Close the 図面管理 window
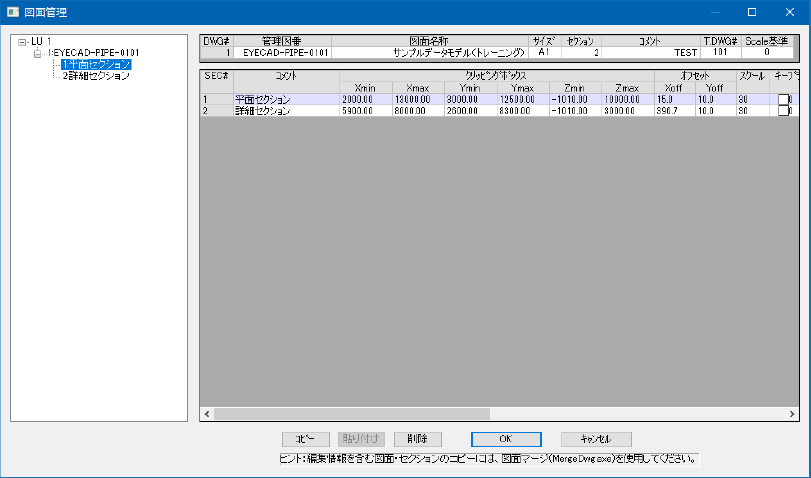The image size is (811, 478). [x=790, y=12]
